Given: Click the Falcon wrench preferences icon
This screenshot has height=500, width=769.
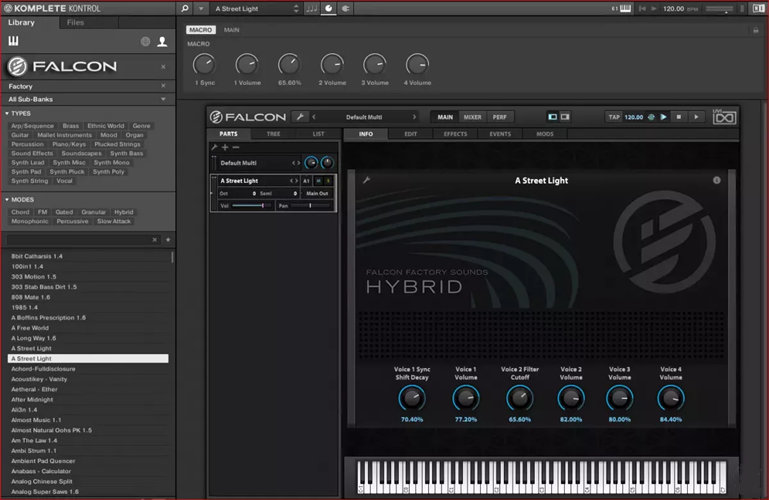Looking at the screenshot, I should point(301,117).
